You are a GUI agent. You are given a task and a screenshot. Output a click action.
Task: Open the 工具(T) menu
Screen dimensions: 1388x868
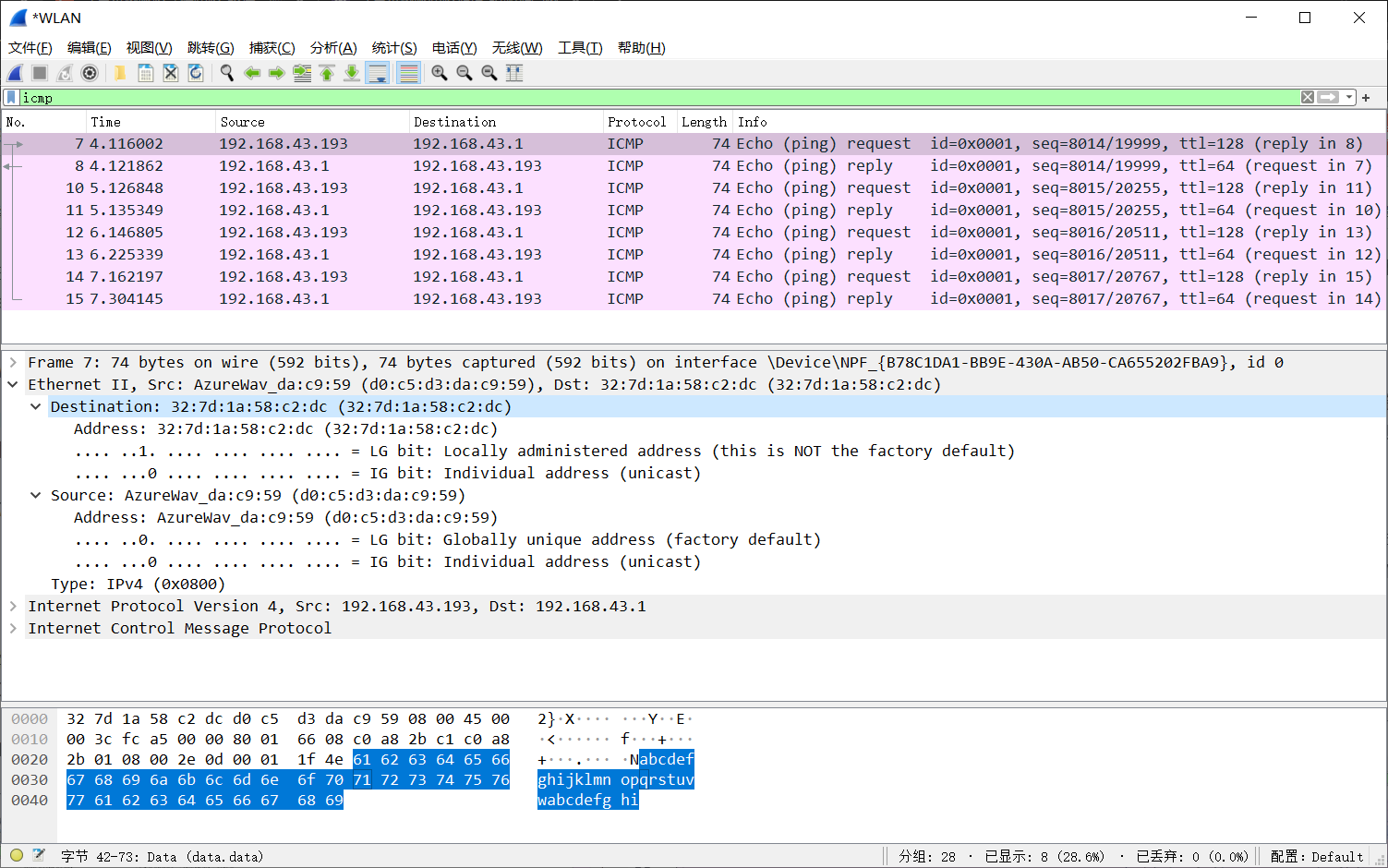click(x=580, y=48)
